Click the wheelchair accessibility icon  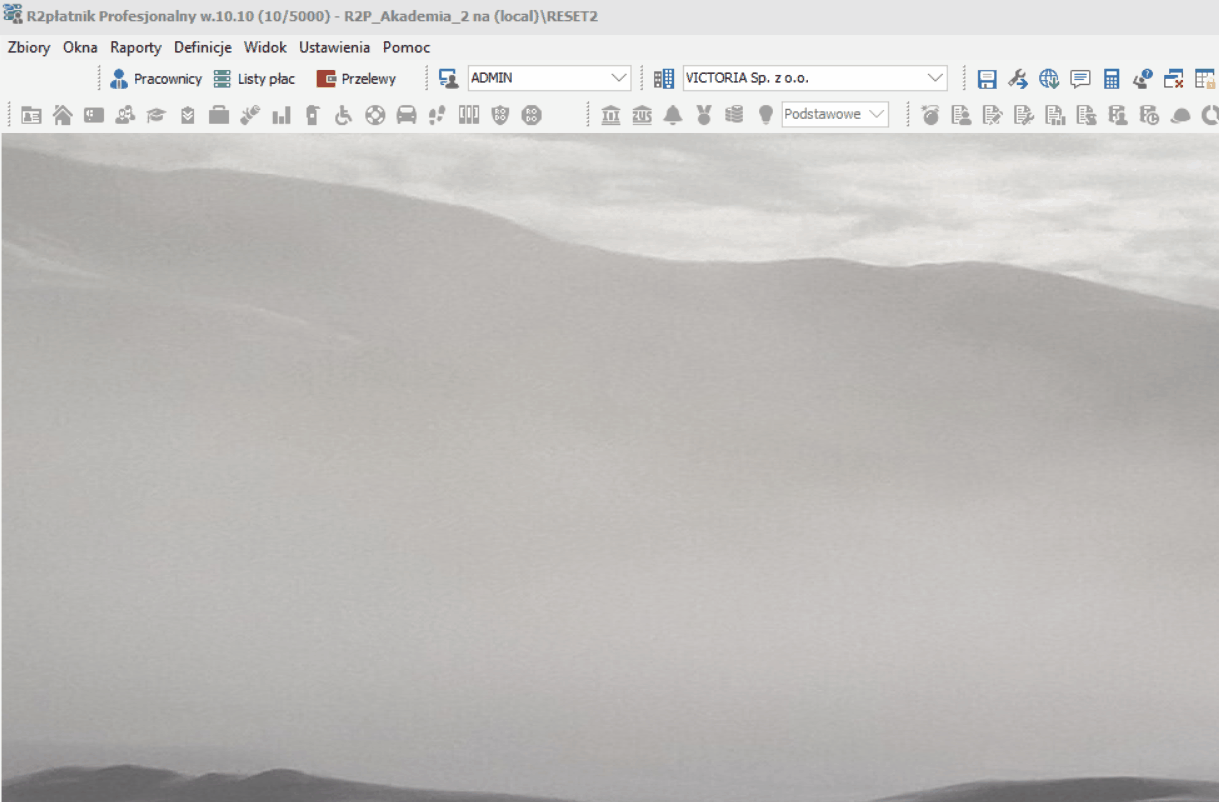point(343,115)
